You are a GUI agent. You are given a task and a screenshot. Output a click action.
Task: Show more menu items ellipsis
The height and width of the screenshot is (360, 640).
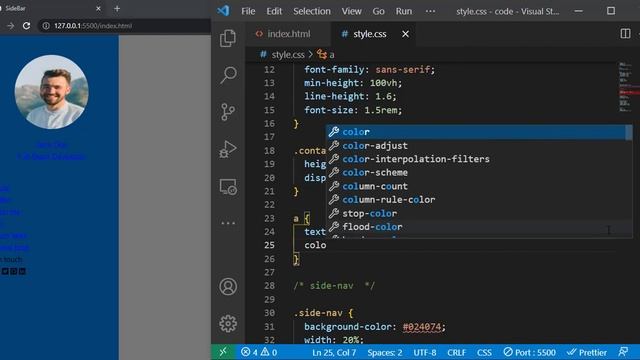[430, 11]
